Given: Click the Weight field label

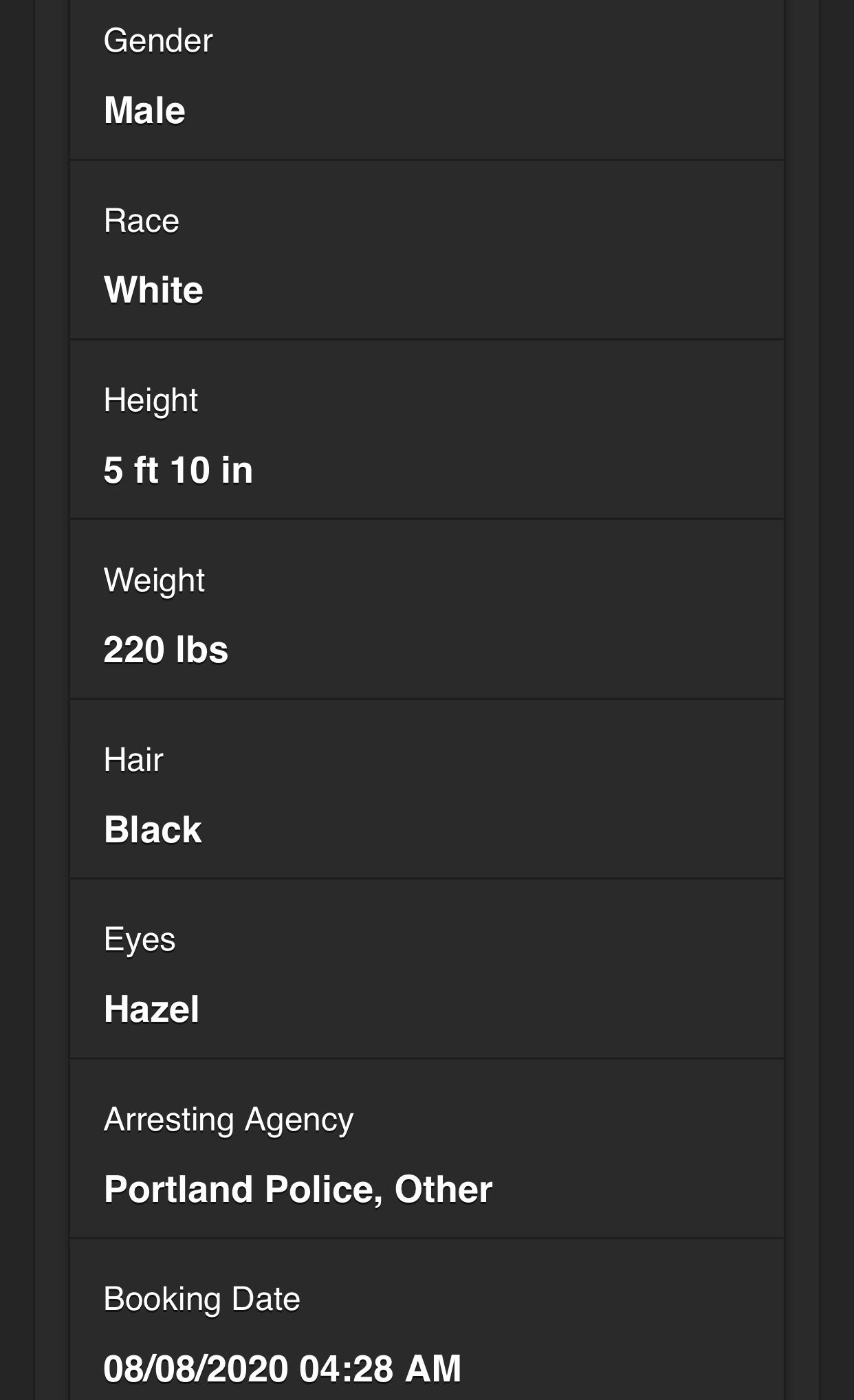Looking at the screenshot, I should (154, 580).
